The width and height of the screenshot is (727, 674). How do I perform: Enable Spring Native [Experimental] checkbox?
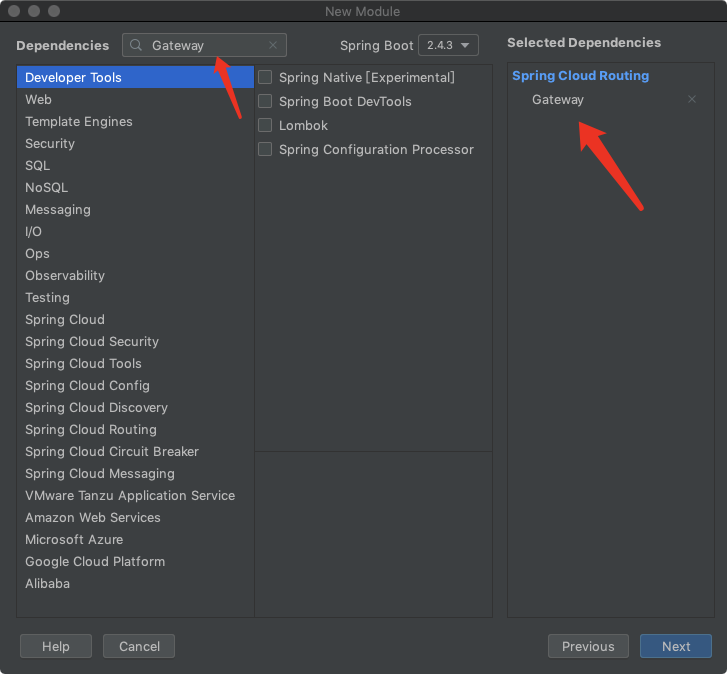[265, 77]
